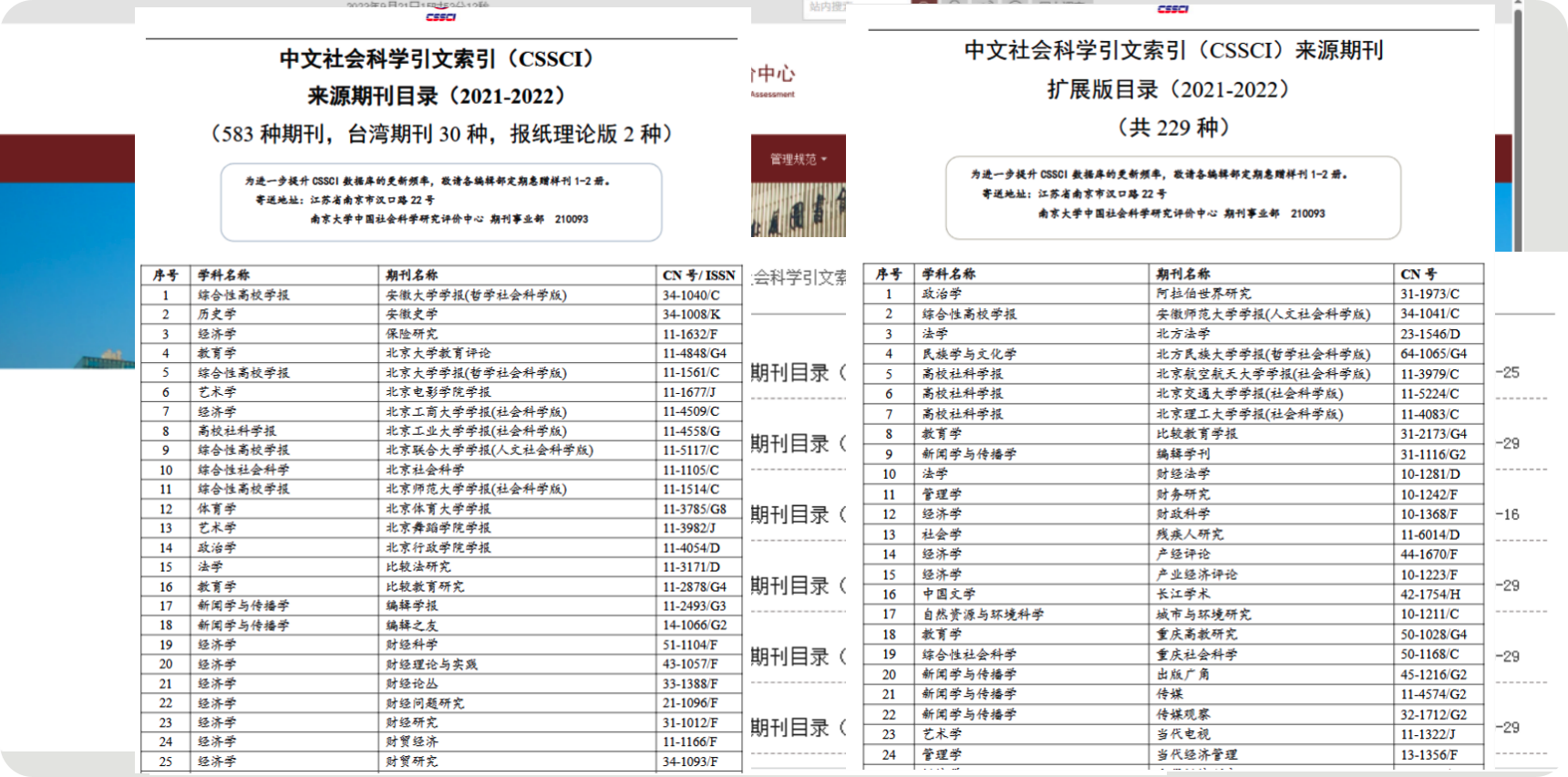This screenshot has height=777, width=1568.
Task: Click CN number 14-1066/G2
Action: pyautogui.click(x=695, y=626)
